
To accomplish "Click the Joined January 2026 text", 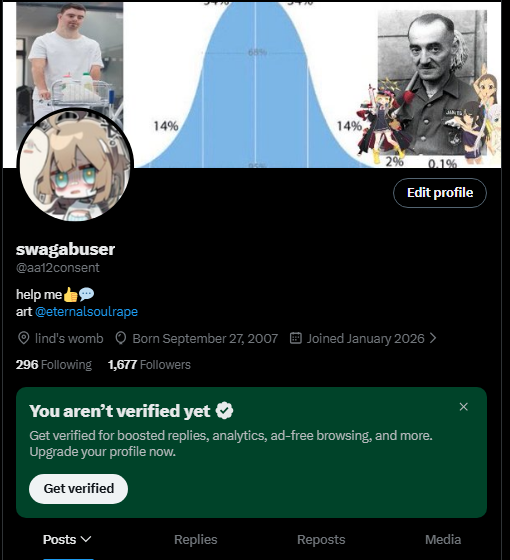I will 365,338.
